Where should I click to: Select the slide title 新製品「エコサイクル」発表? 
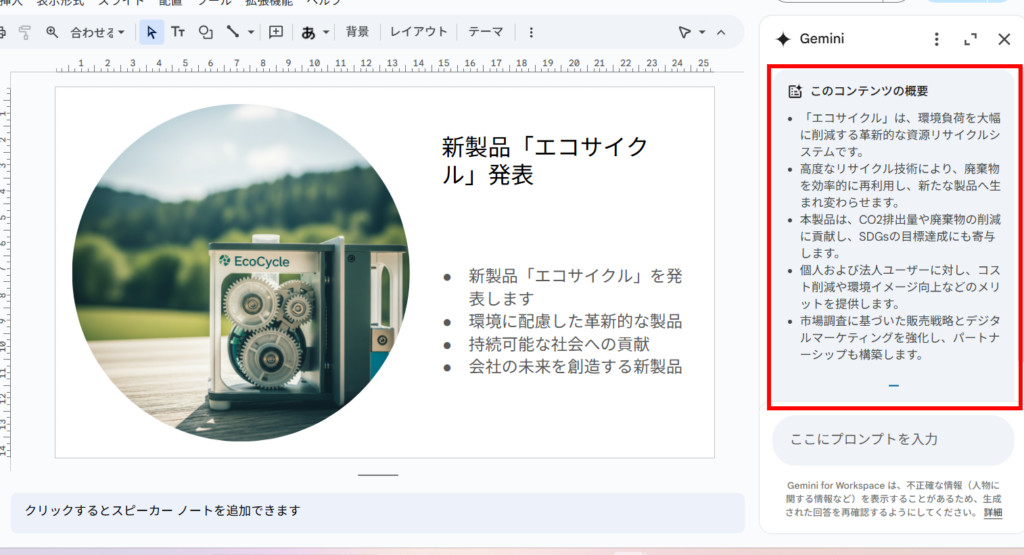(544, 161)
